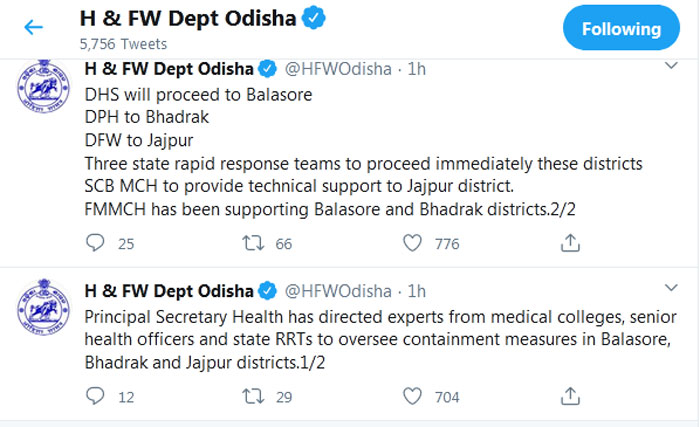The width and height of the screenshot is (700, 427).
Task: Reply to the Balasore DHS tweet
Action: tap(95, 243)
